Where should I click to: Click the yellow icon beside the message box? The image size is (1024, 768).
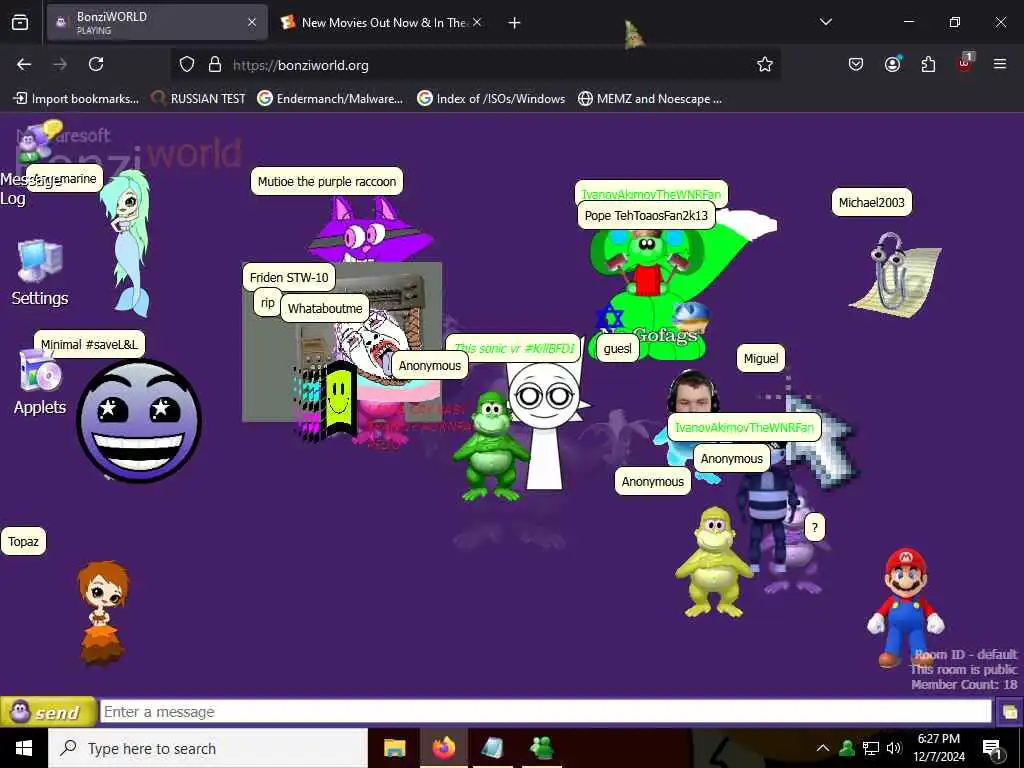(x=1009, y=711)
